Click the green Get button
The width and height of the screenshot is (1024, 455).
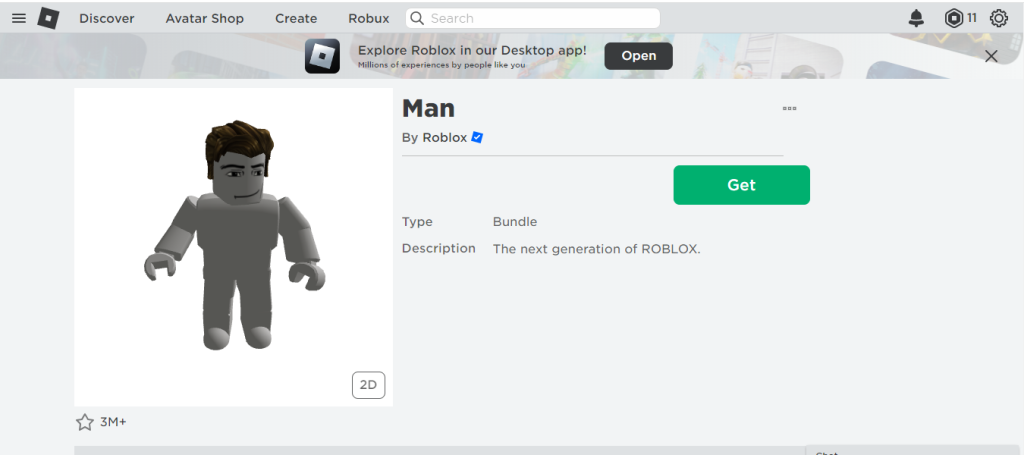(741, 185)
